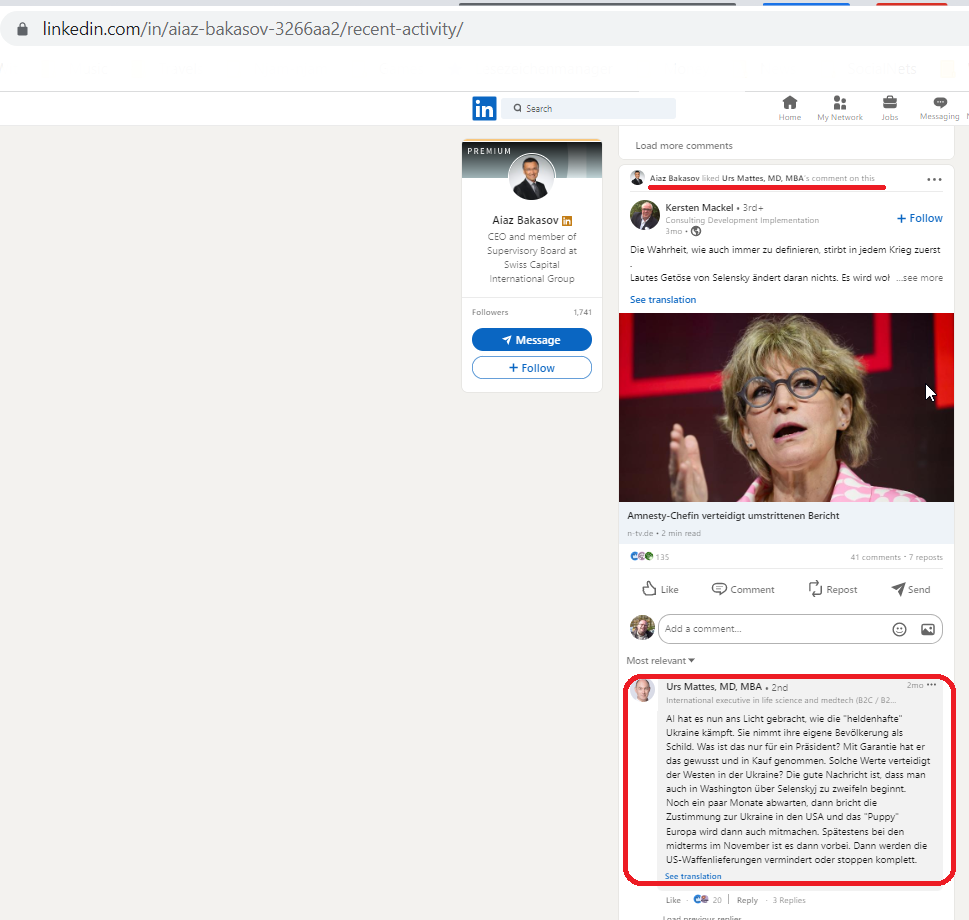Click the search magnifier icon

tap(517, 108)
